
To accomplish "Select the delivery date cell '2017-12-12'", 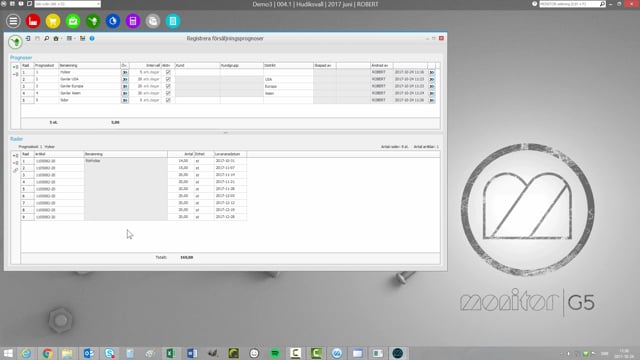I will [230, 203].
